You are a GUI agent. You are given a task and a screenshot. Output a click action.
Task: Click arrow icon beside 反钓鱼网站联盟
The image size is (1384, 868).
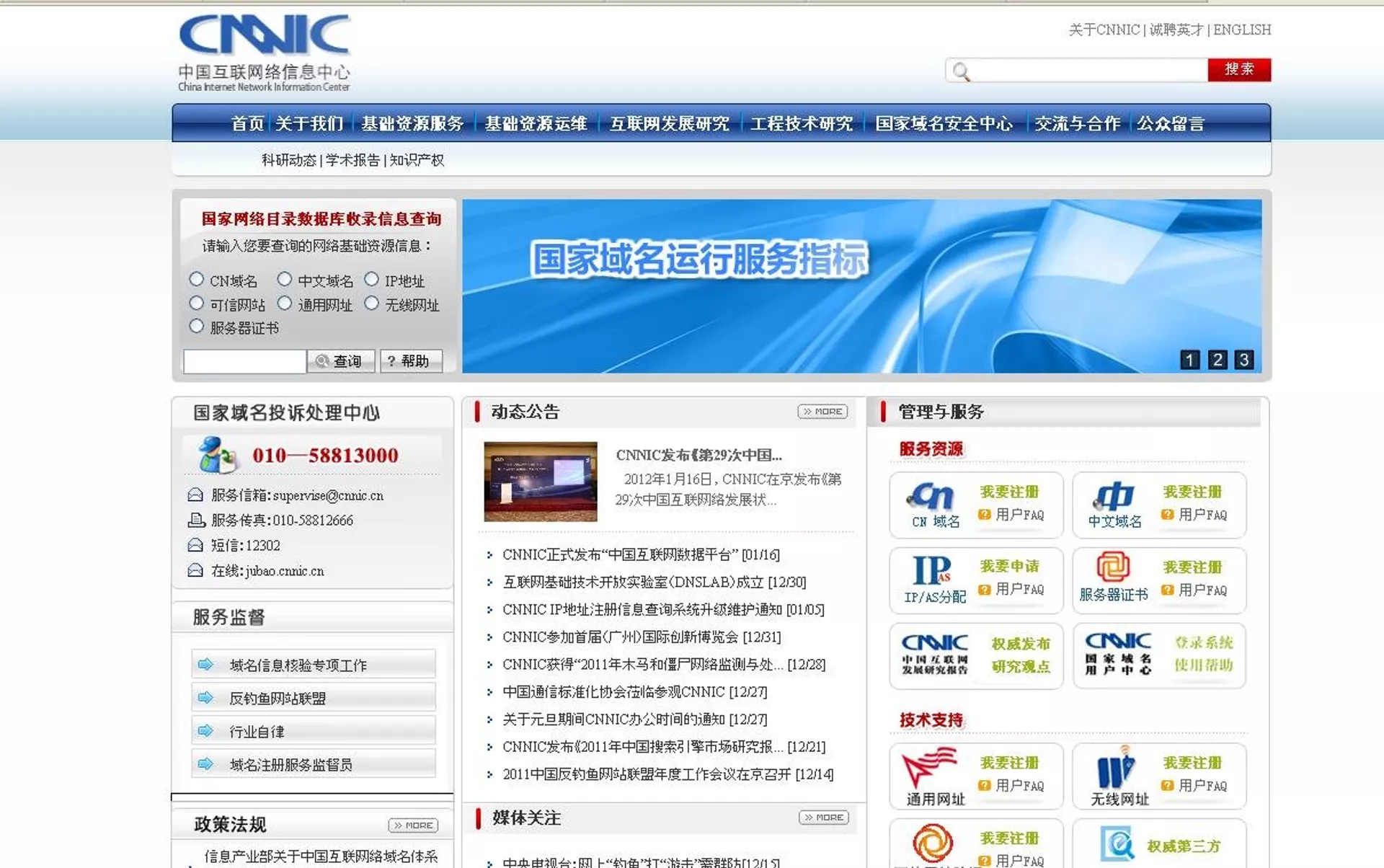click(205, 697)
